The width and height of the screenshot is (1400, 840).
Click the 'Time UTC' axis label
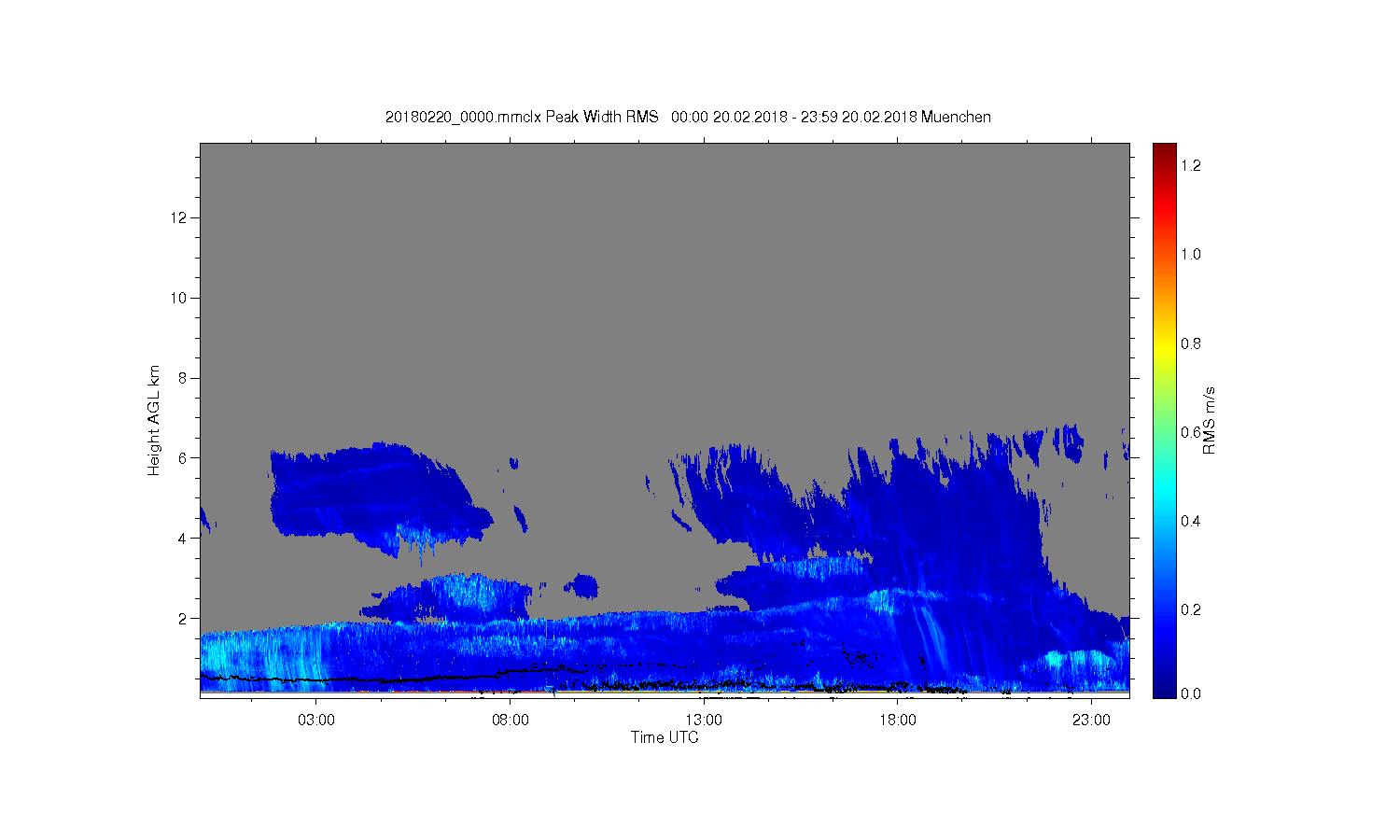pos(665,737)
